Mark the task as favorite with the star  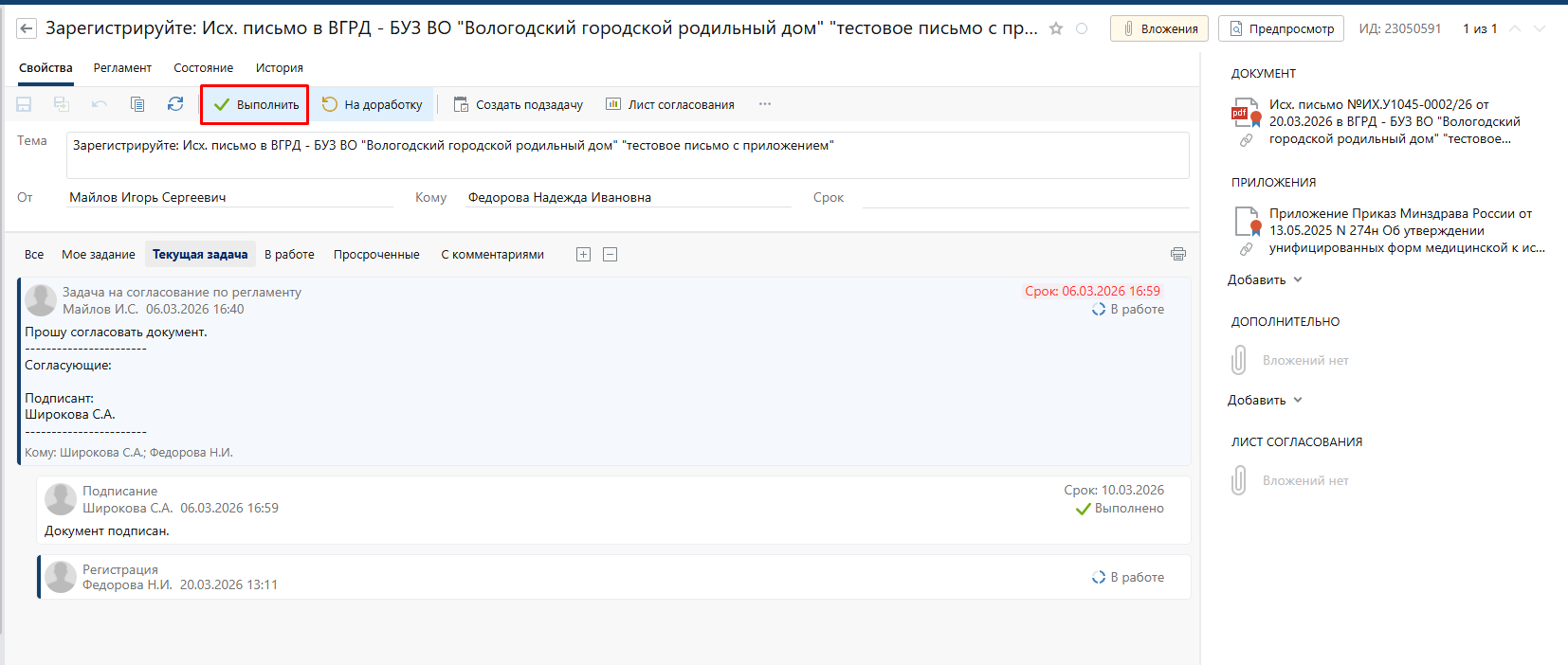(x=1056, y=29)
